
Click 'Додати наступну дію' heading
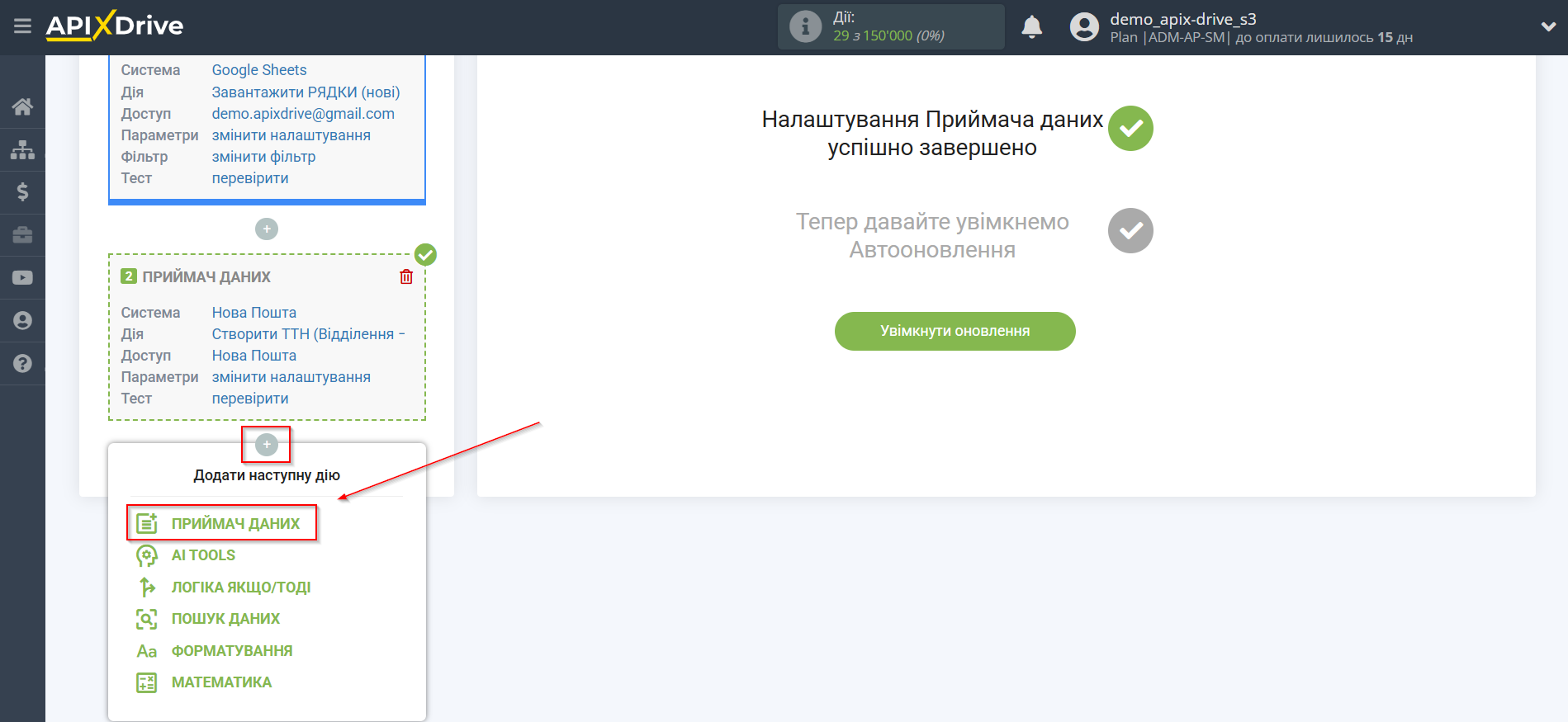click(x=267, y=475)
